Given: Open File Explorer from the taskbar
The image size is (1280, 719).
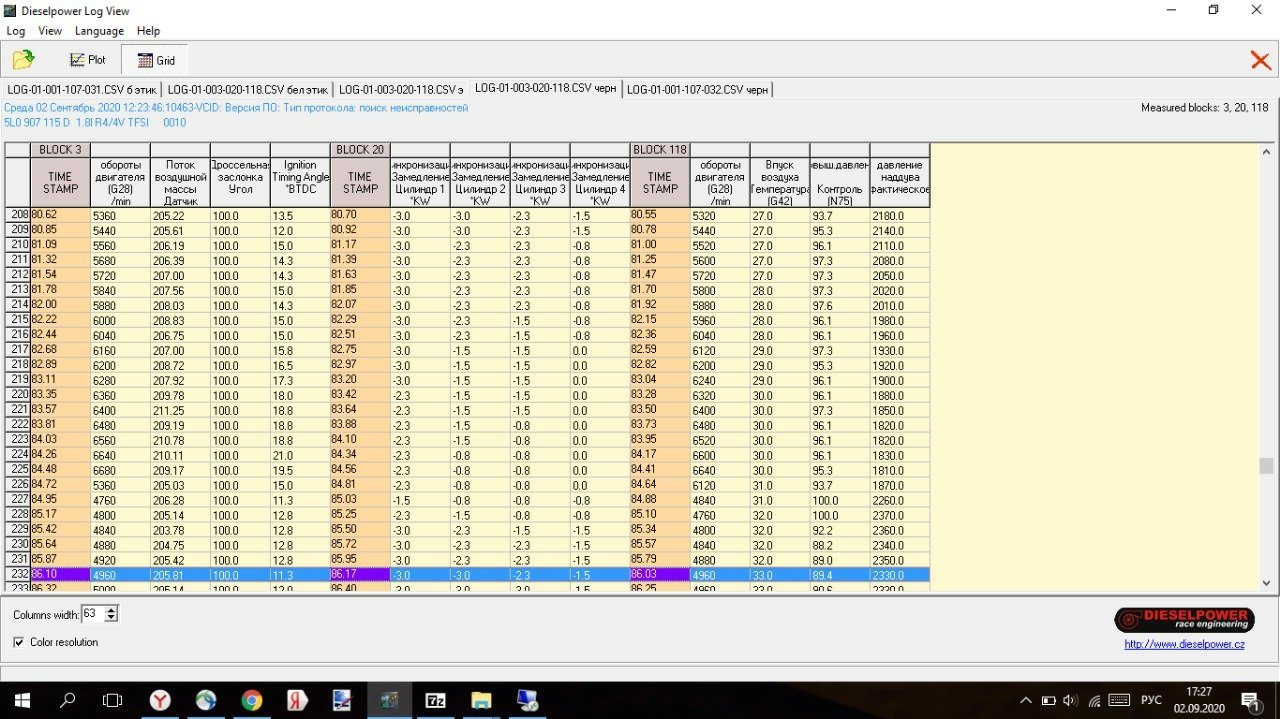Looking at the screenshot, I should coord(481,700).
